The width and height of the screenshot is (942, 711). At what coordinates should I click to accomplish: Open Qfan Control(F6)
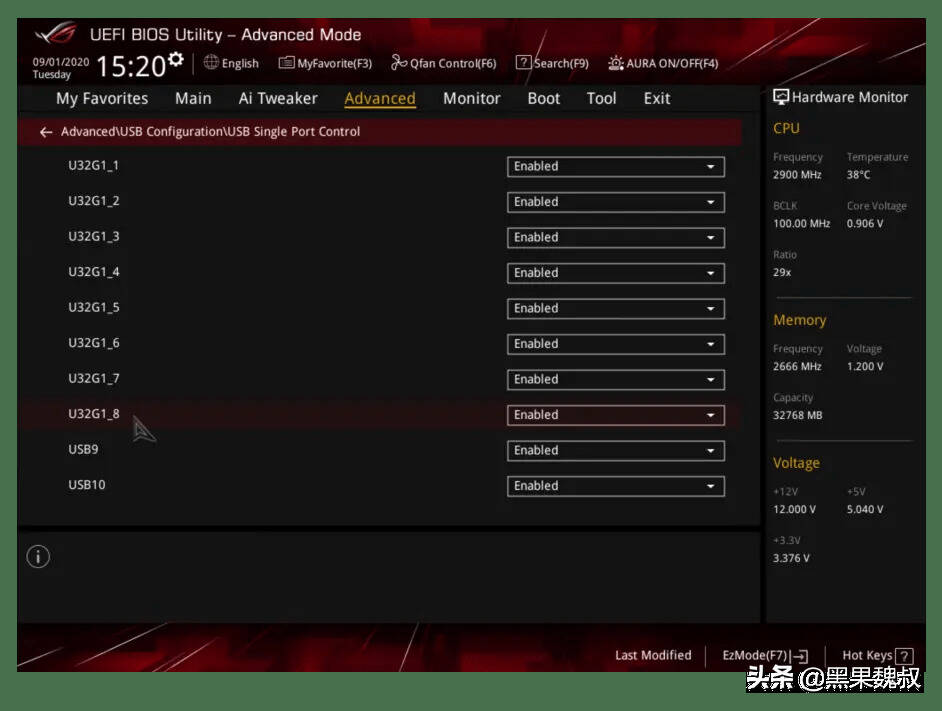(x=444, y=63)
